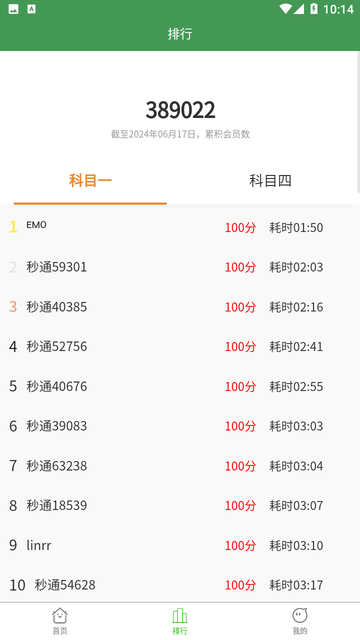Tap the 排行 page title
Image resolution: width=360 pixels, height=640 pixels.
180,33
